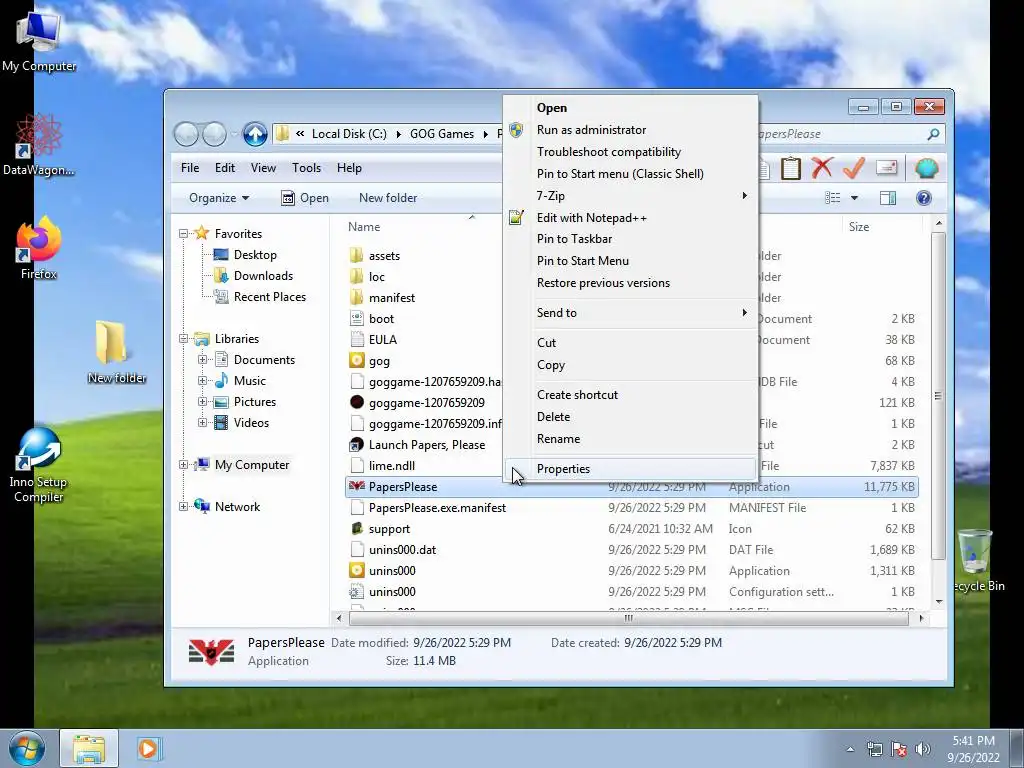The image size is (1024, 768).
Task: Choose Create shortcut
Action: 630,394
